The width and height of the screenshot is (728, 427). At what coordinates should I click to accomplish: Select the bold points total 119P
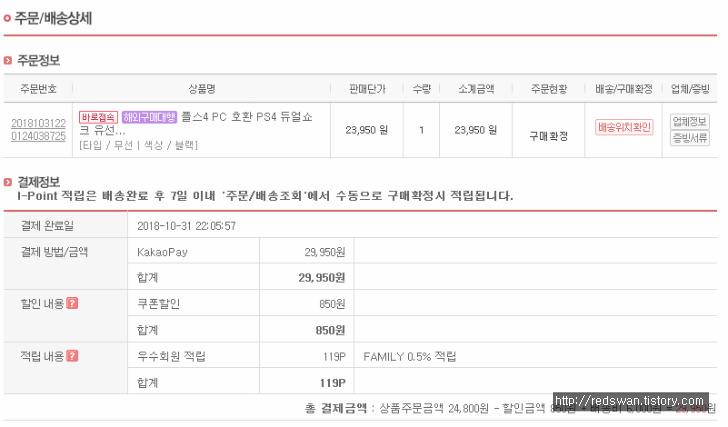pos(332,383)
